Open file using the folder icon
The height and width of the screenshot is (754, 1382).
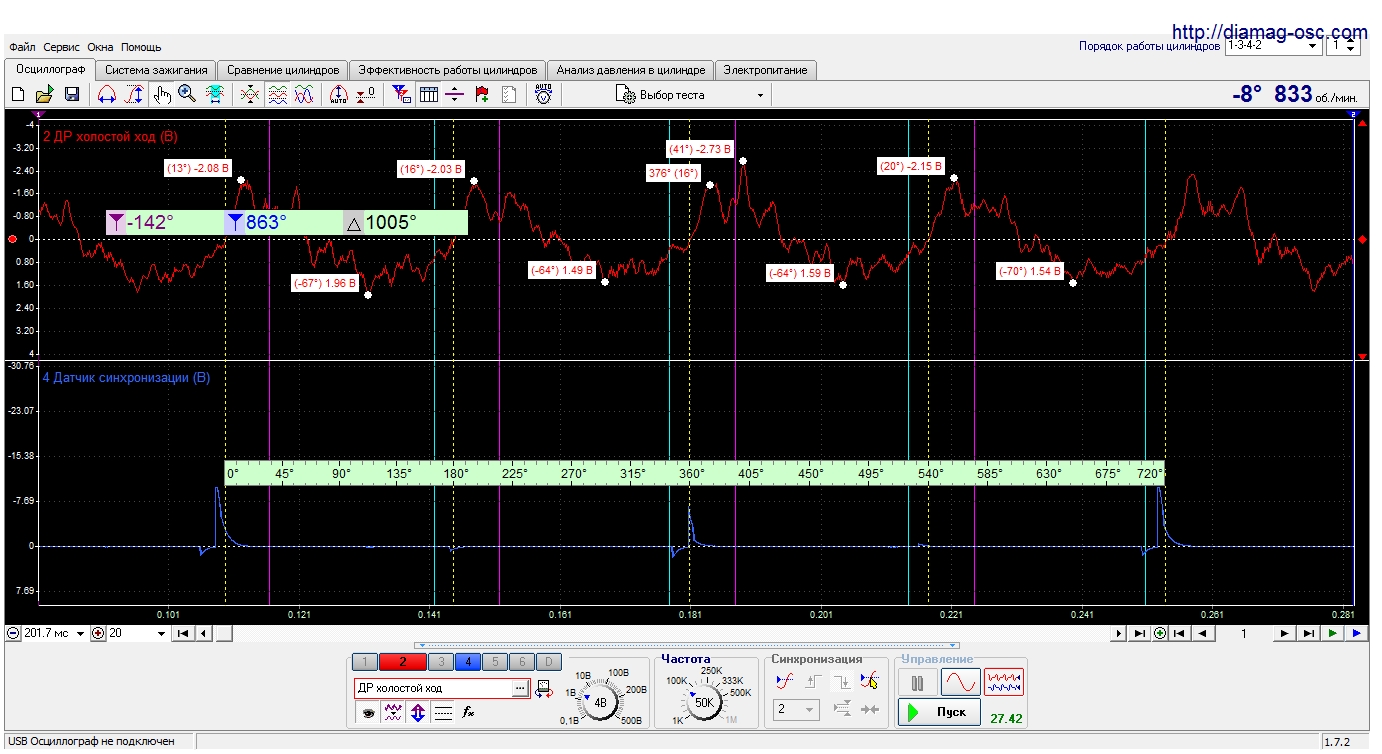coord(44,94)
